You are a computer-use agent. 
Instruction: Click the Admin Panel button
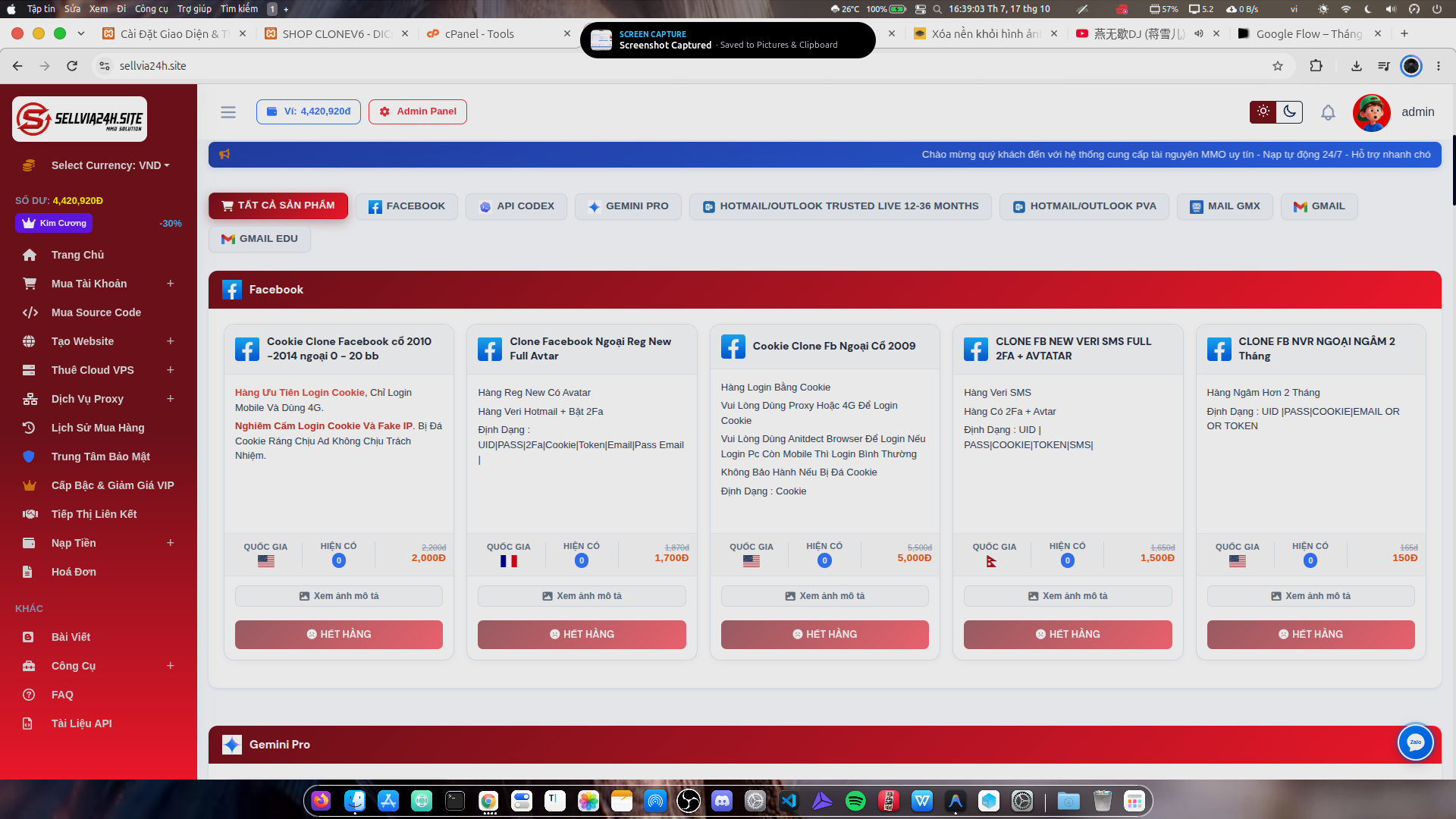[417, 111]
